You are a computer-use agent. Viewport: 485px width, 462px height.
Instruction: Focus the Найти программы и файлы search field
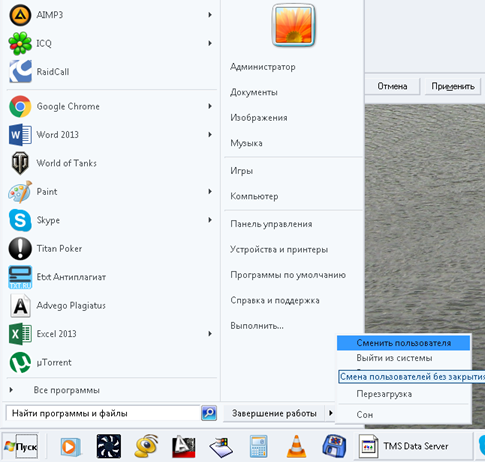[103, 413]
